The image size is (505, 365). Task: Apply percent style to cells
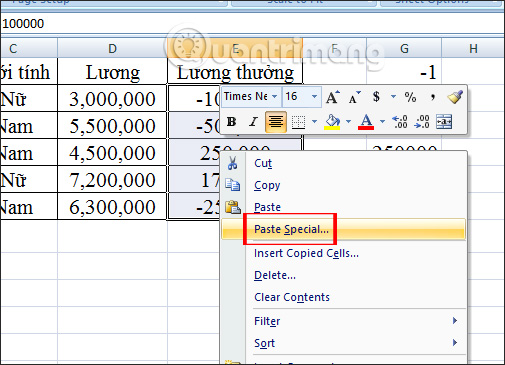pos(410,97)
